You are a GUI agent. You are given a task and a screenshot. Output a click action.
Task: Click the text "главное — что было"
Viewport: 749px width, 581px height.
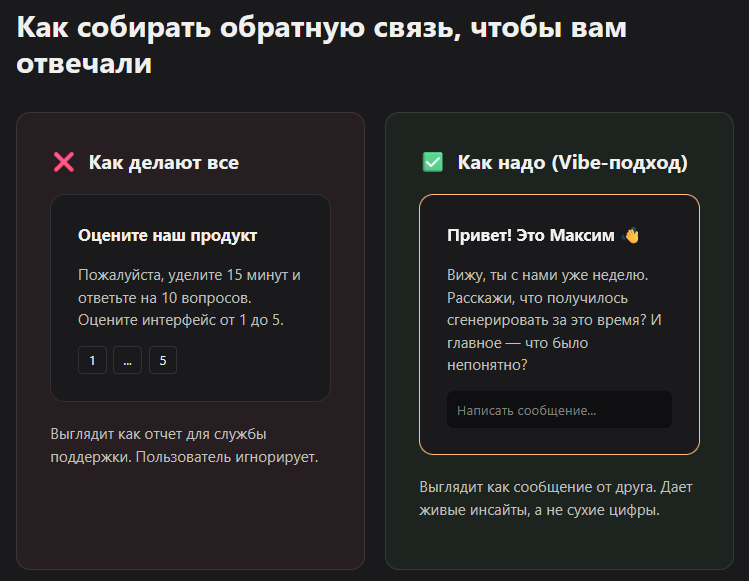click(517, 343)
